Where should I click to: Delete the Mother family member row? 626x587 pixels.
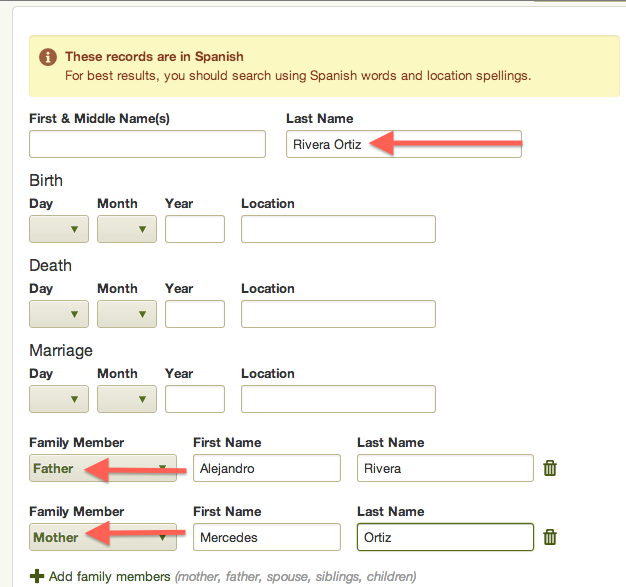tap(550, 537)
